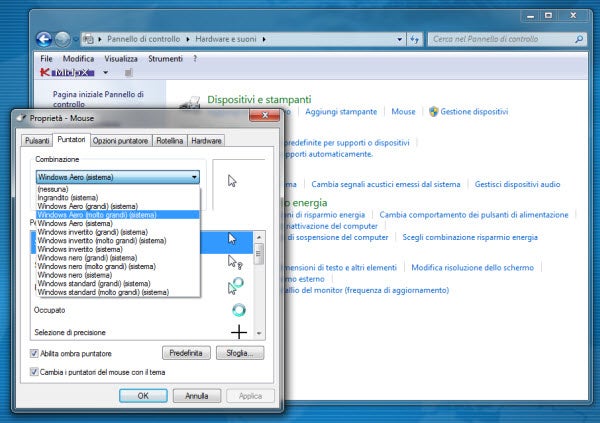Screen dimensions: 600x423
Task: Click Hardware e suoni in the breadcrumb
Action: tap(226, 39)
